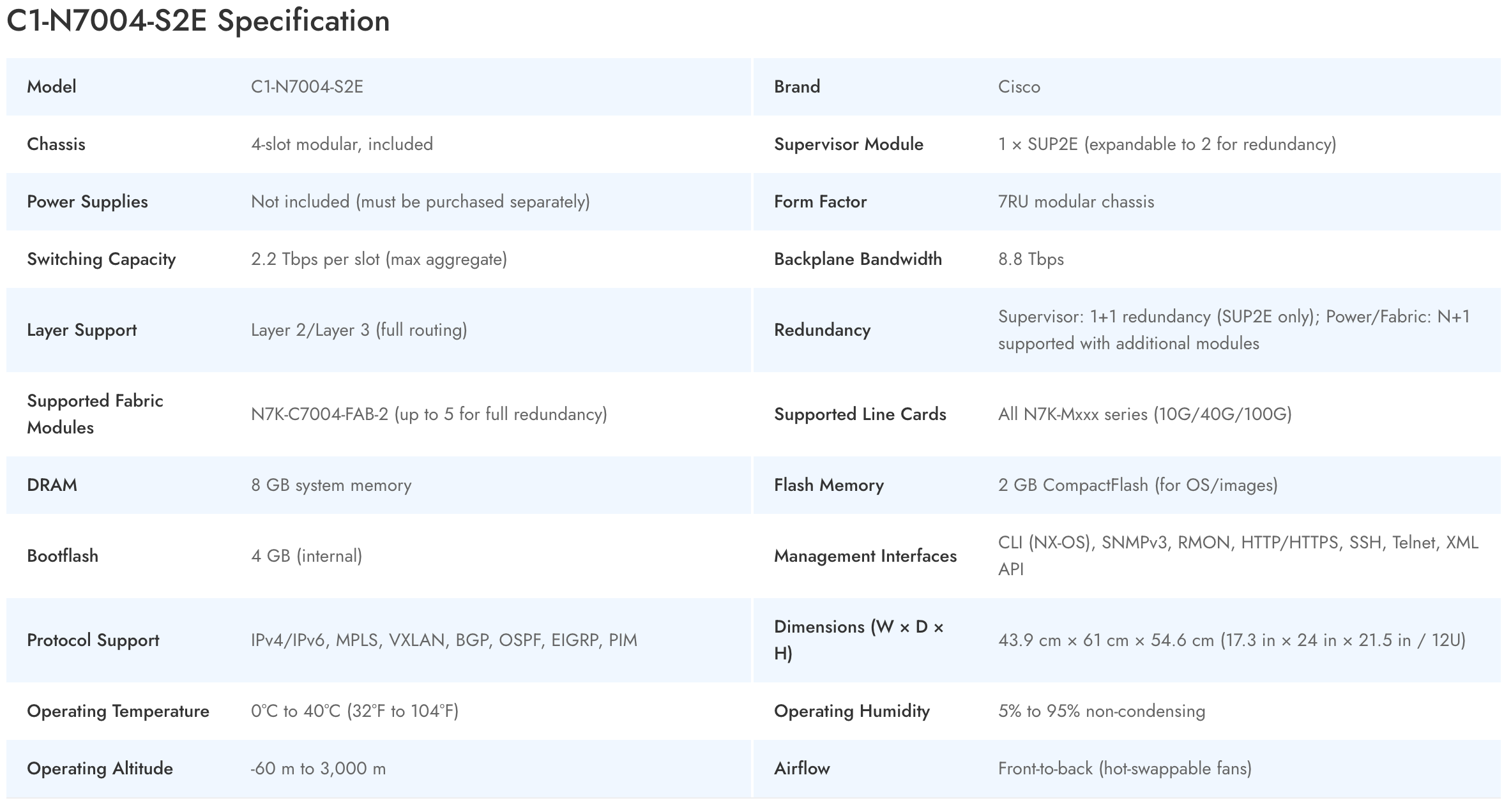Click the C1-N7004-S2E Specification heading
The width and height of the screenshot is (1511, 812).
coord(198,21)
